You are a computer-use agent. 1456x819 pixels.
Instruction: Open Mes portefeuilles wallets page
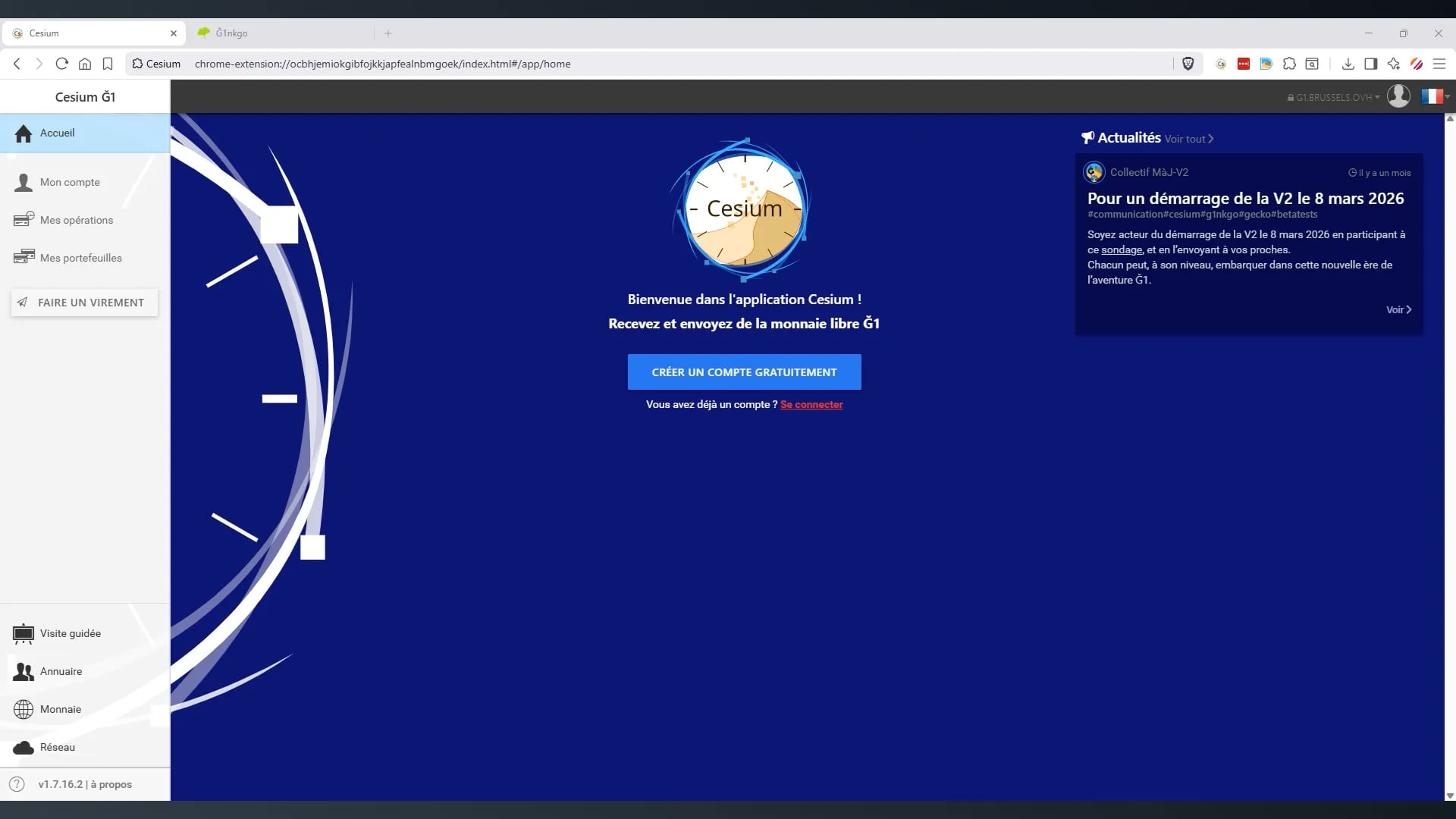point(80,258)
